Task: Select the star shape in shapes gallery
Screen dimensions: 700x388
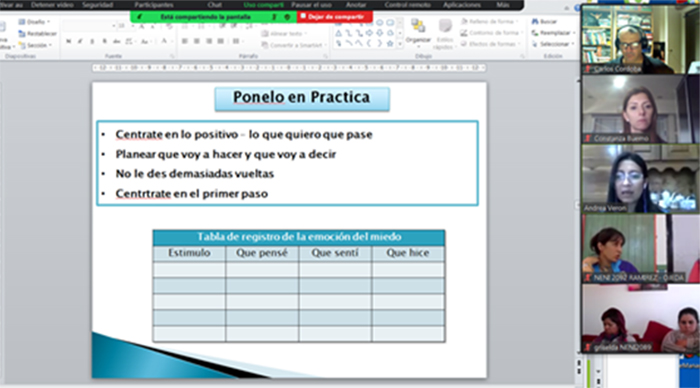Action: pos(390,43)
